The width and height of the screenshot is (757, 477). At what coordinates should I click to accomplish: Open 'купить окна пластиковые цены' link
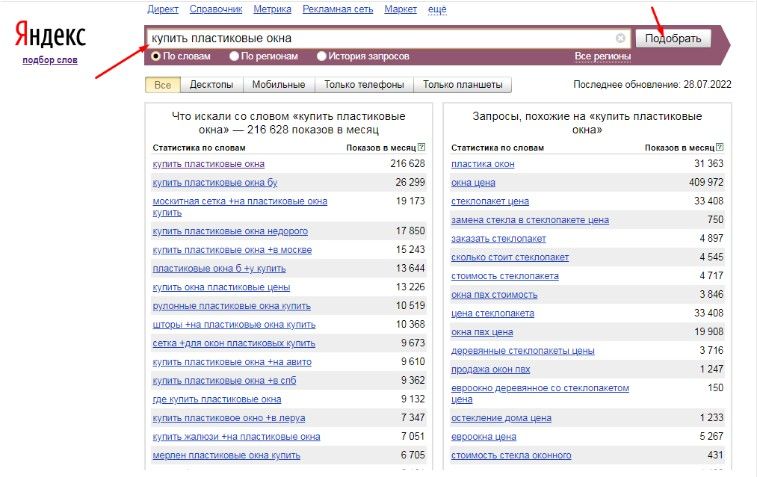coord(221,287)
